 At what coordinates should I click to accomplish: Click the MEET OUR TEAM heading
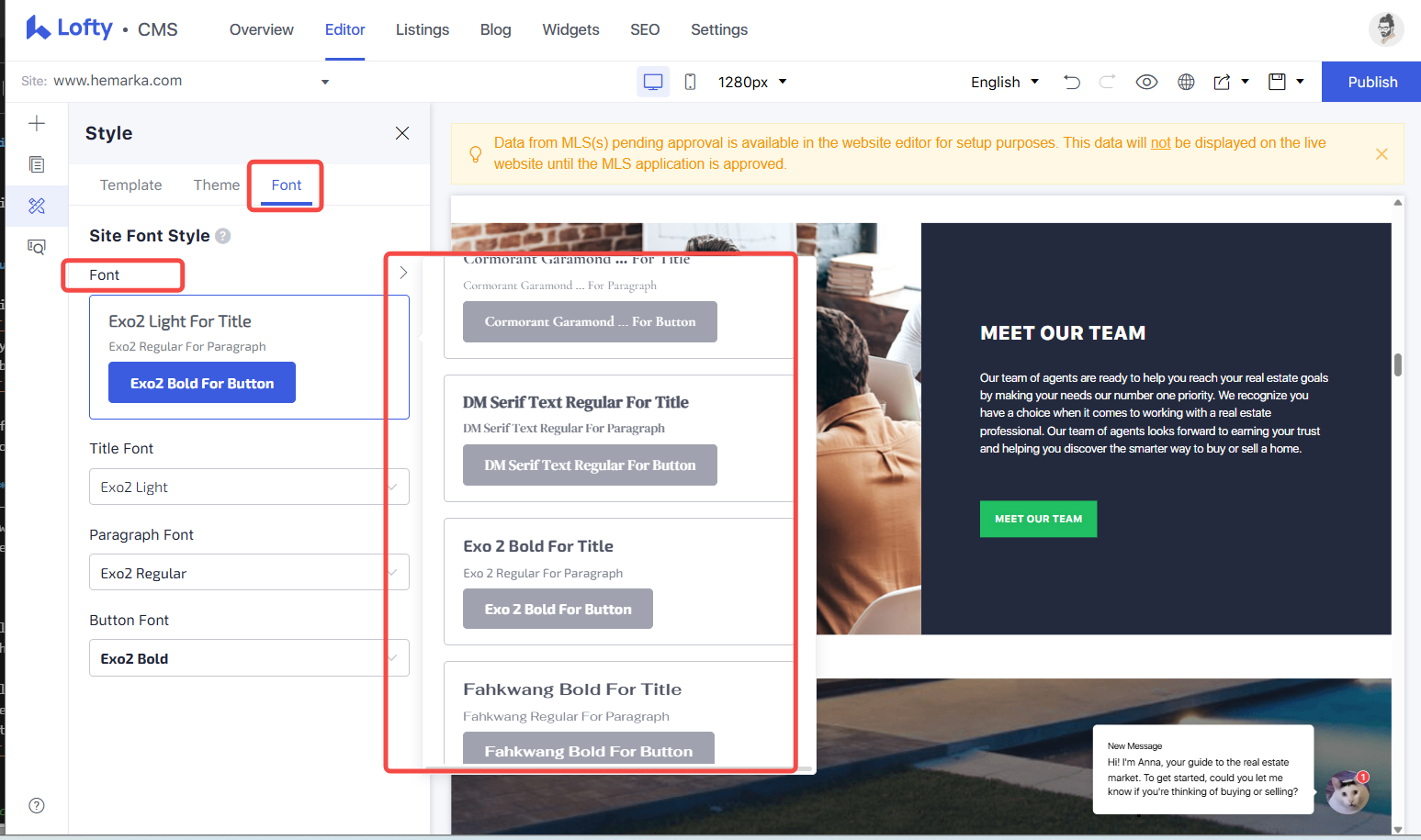pyautogui.click(x=1063, y=333)
